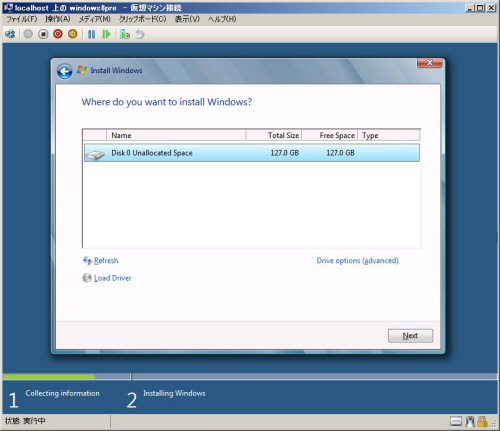500x431 pixels.
Task: Click the Revert arrow toolbar icon
Action: tap(140, 34)
